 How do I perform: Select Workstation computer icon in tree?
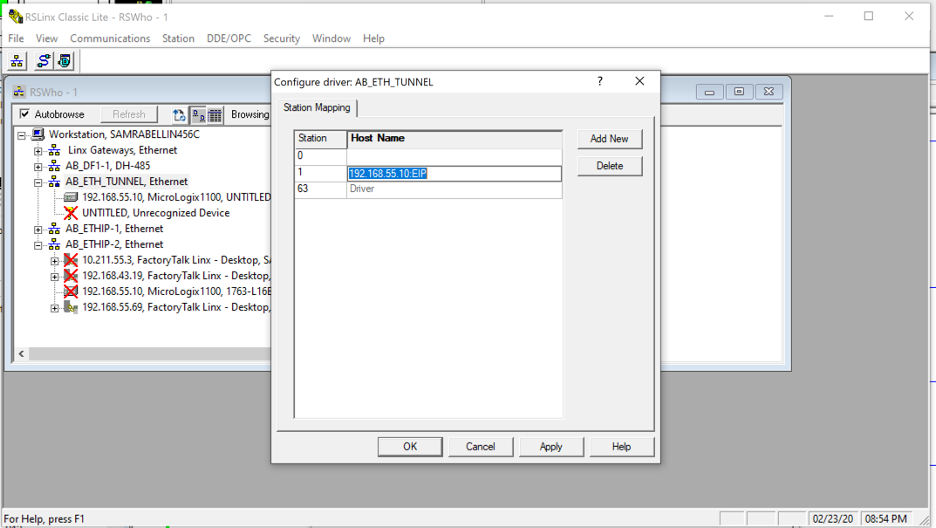tap(38, 134)
